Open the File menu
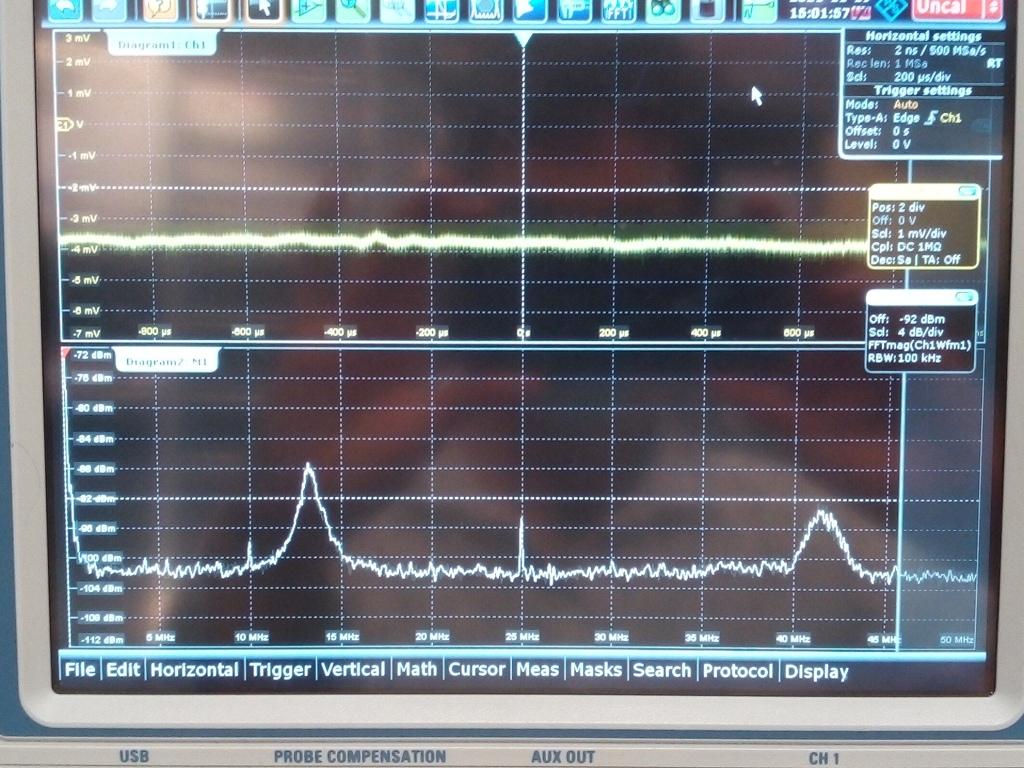Viewport: 1024px width, 768px height. coord(80,670)
